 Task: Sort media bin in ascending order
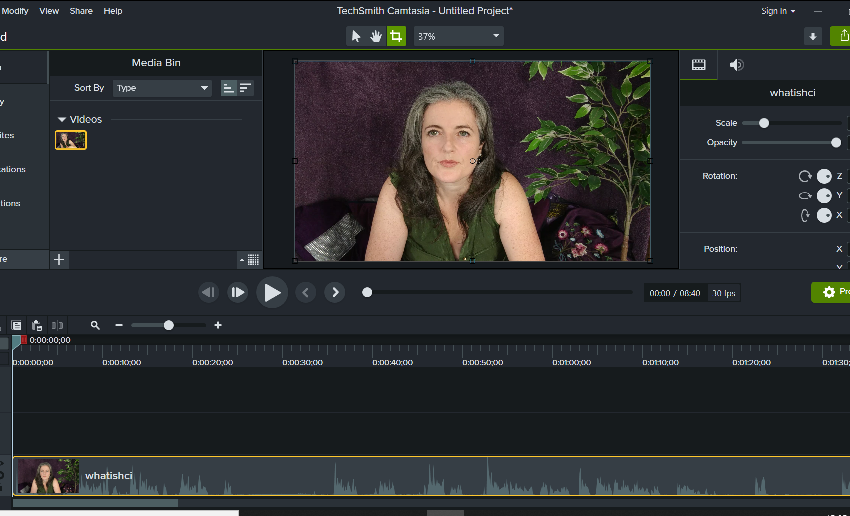click(228, 88)
